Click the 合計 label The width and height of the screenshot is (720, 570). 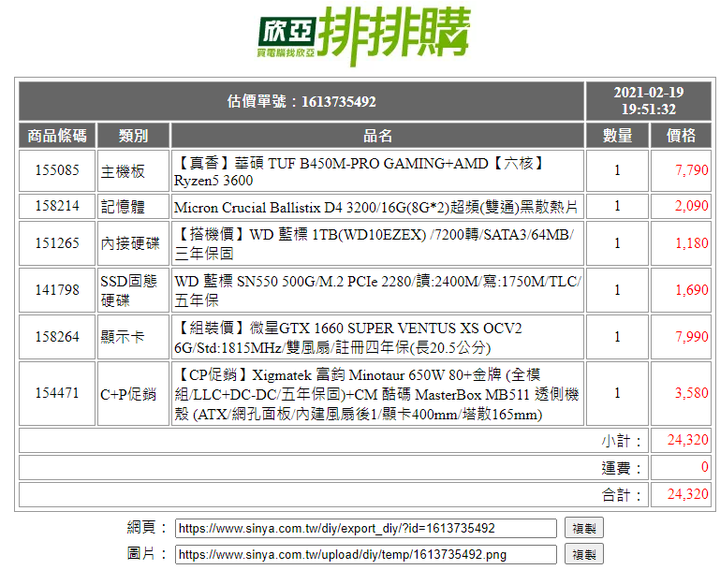621,495
